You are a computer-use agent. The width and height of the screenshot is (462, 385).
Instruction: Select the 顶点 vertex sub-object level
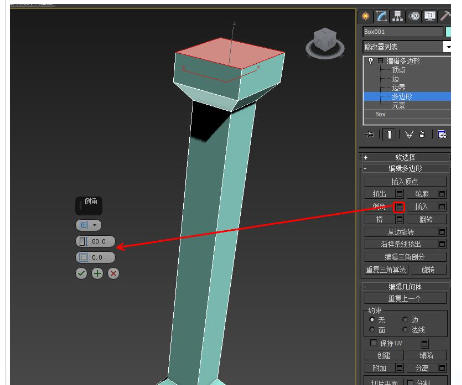pyautogui.click(x=399, y=70)
